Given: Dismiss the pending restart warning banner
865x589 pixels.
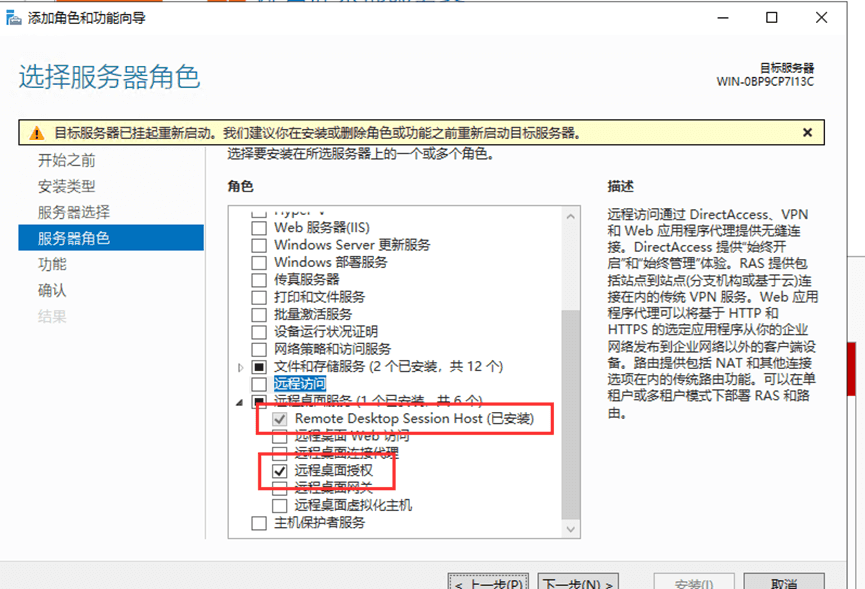Looking at the screenshot, I should coord(807,132).
